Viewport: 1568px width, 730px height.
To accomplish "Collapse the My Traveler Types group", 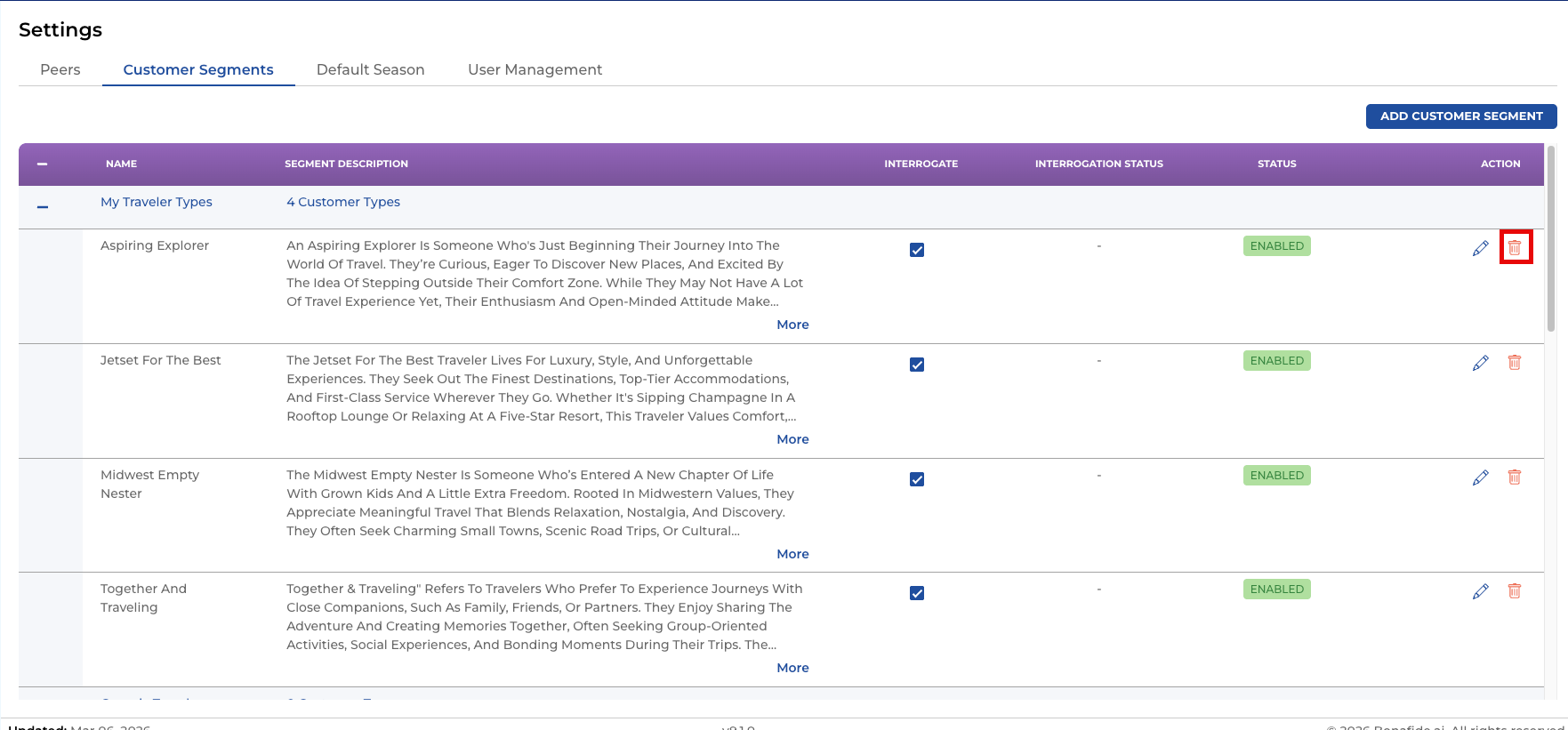I will point(42,207).
